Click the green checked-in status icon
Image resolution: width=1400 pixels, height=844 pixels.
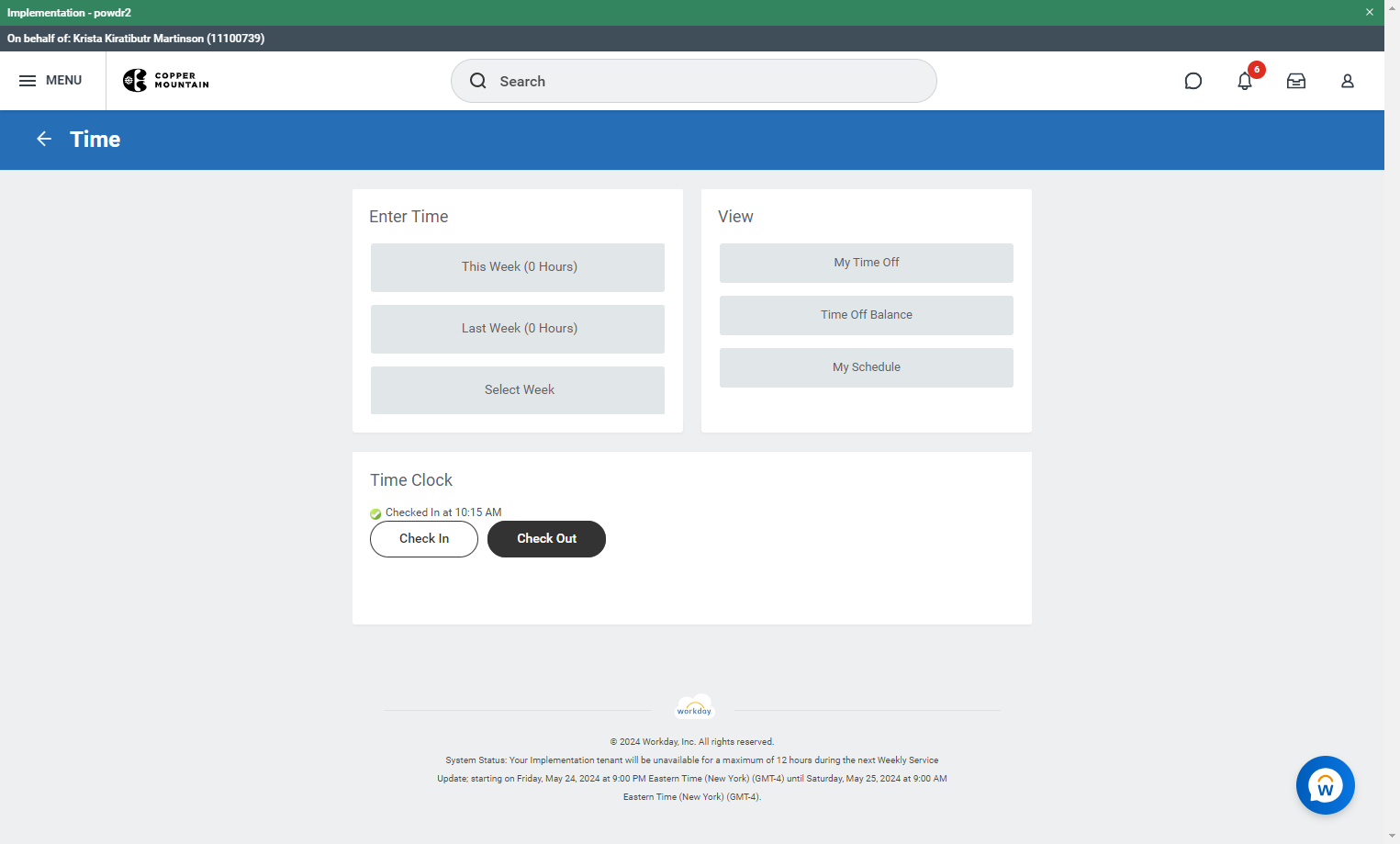coord(375,513)
